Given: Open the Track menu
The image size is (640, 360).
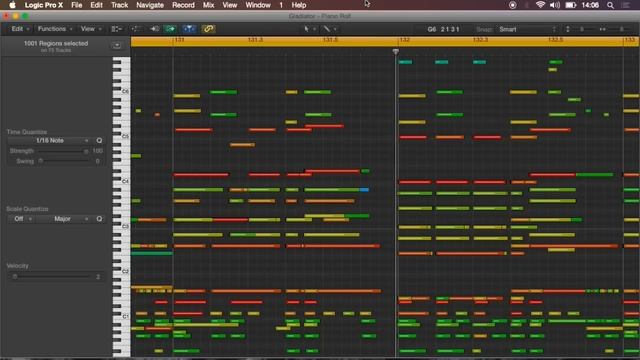Looking at the screenshot, I should tap(119, 5).
